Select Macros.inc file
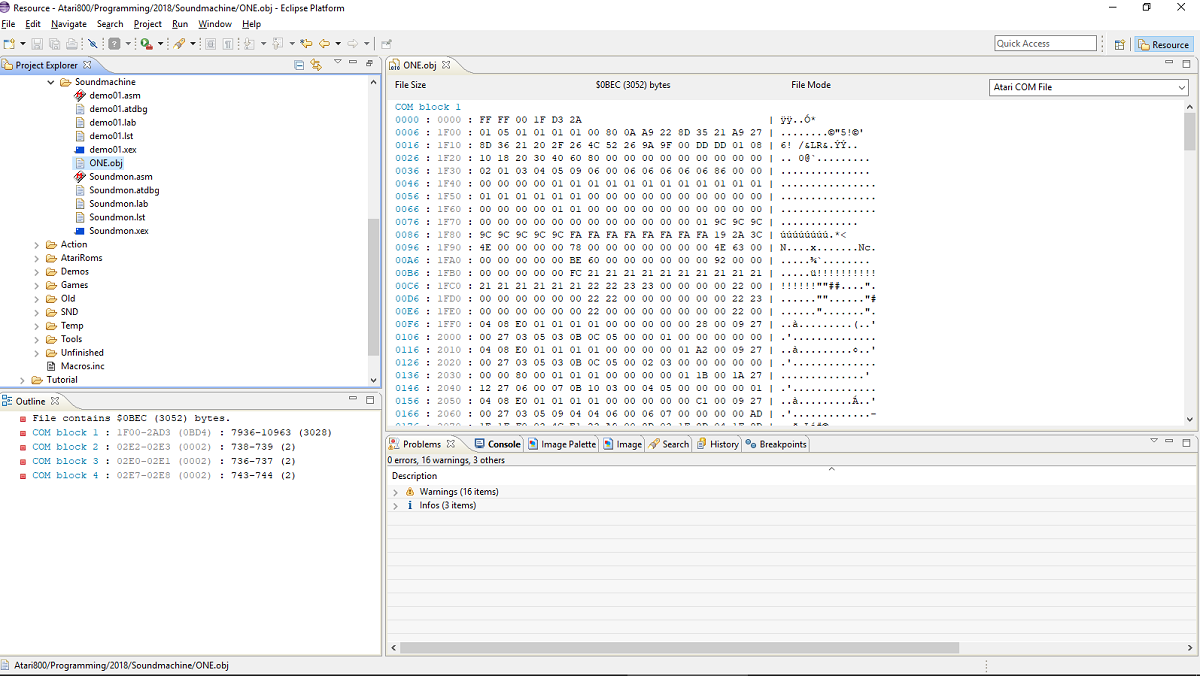 [83, 366]
